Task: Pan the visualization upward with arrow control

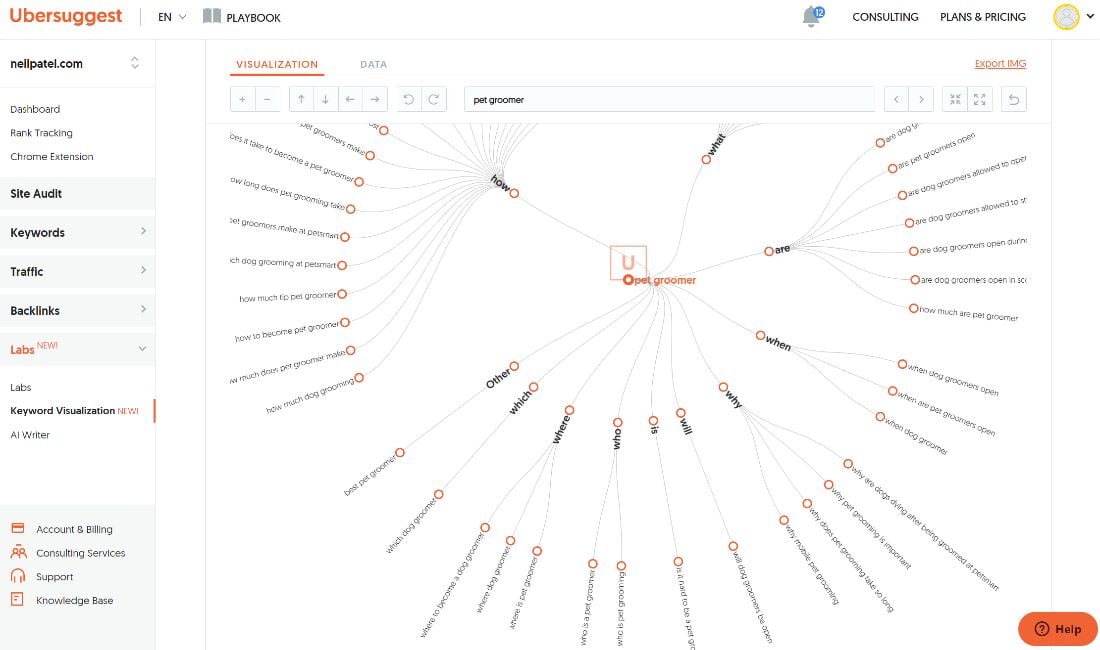Action: [301, 99]
